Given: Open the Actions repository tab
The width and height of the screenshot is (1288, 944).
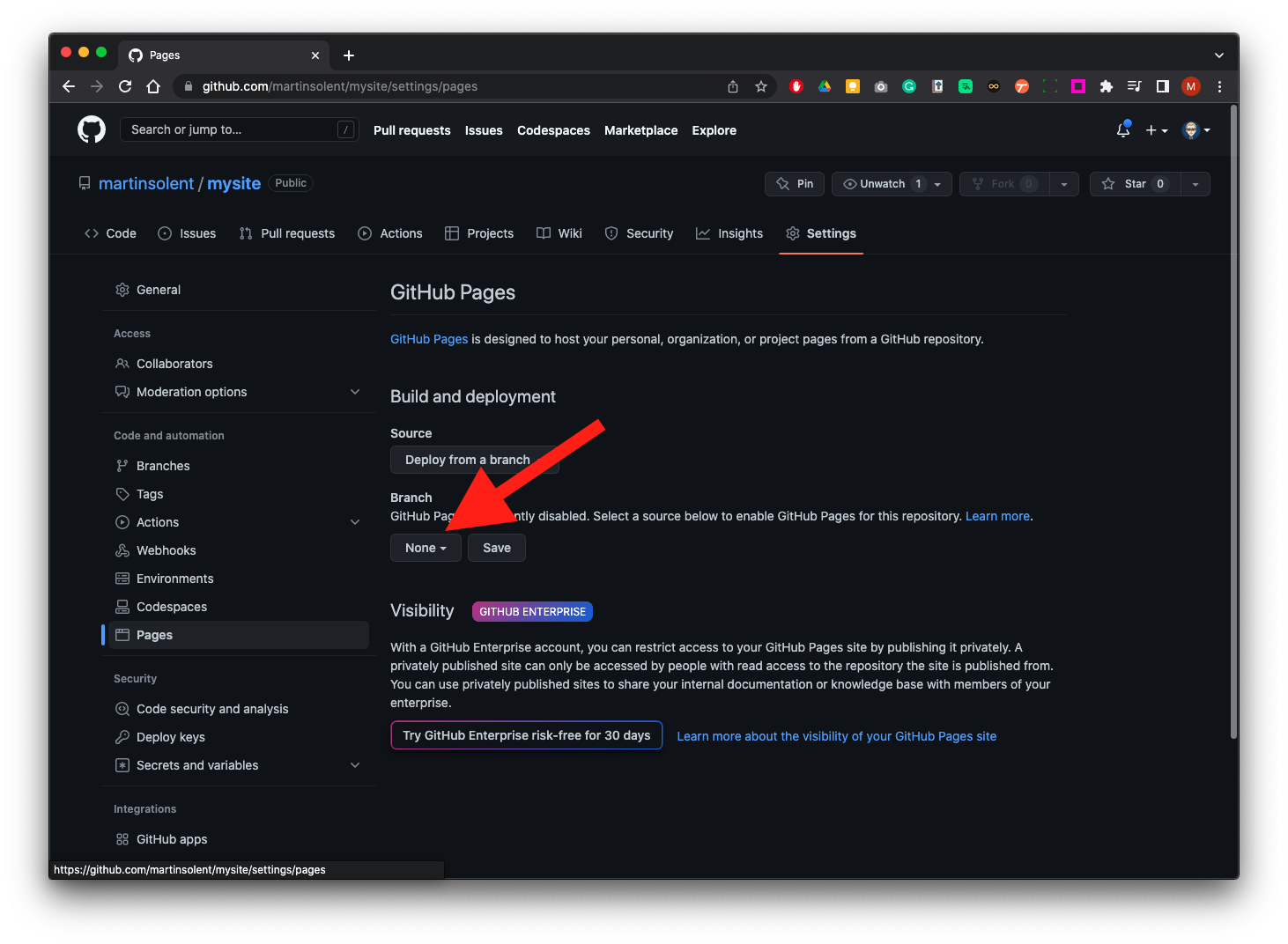Looking at the screenshot, I should click(390, 233).
